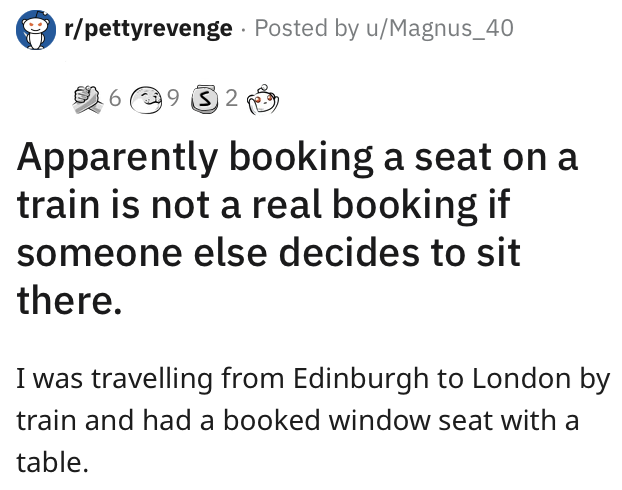Click the count 6 beside the handshake award
Image resolution: width=622 pixels, height=490 pixels.
114,98
